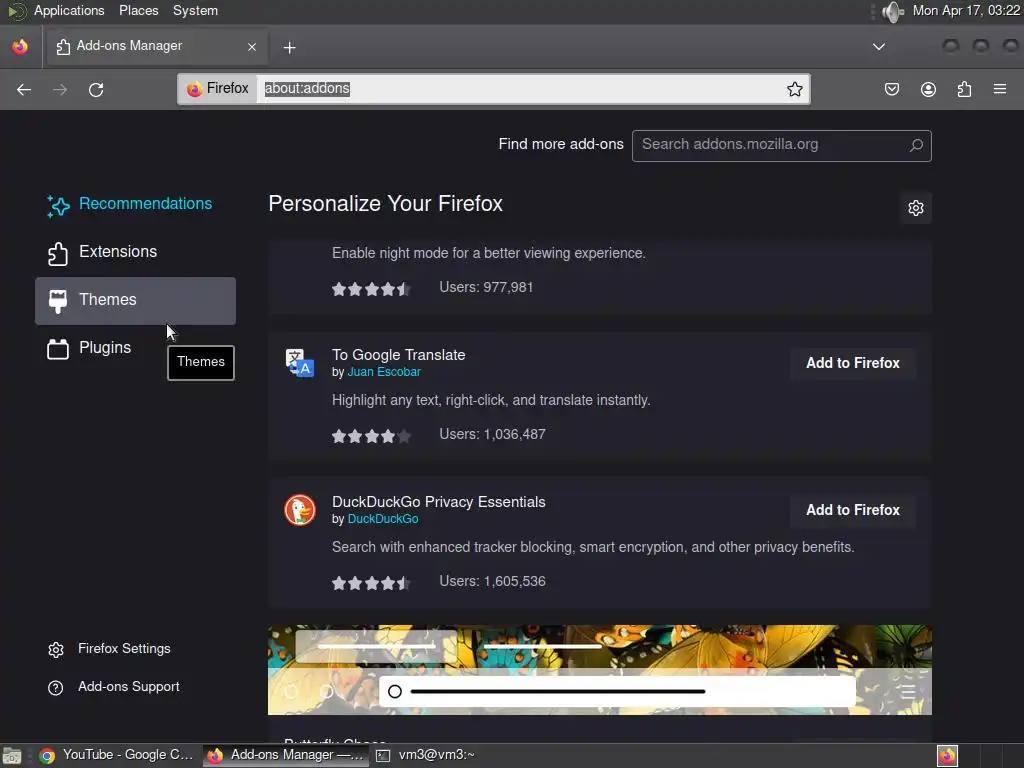Open Juan Escobar author link
1024x768 pixels.
pos(384,372)
